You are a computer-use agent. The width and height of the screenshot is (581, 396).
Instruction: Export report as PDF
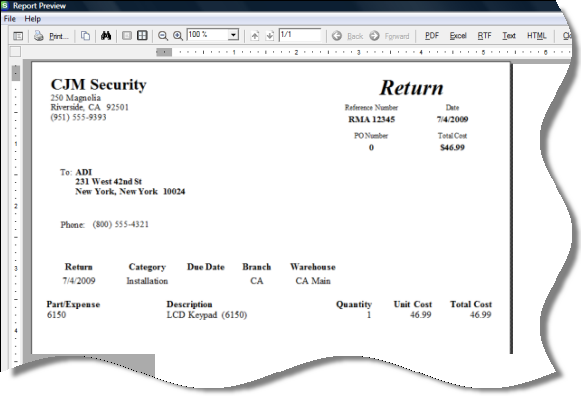point(432,36)
